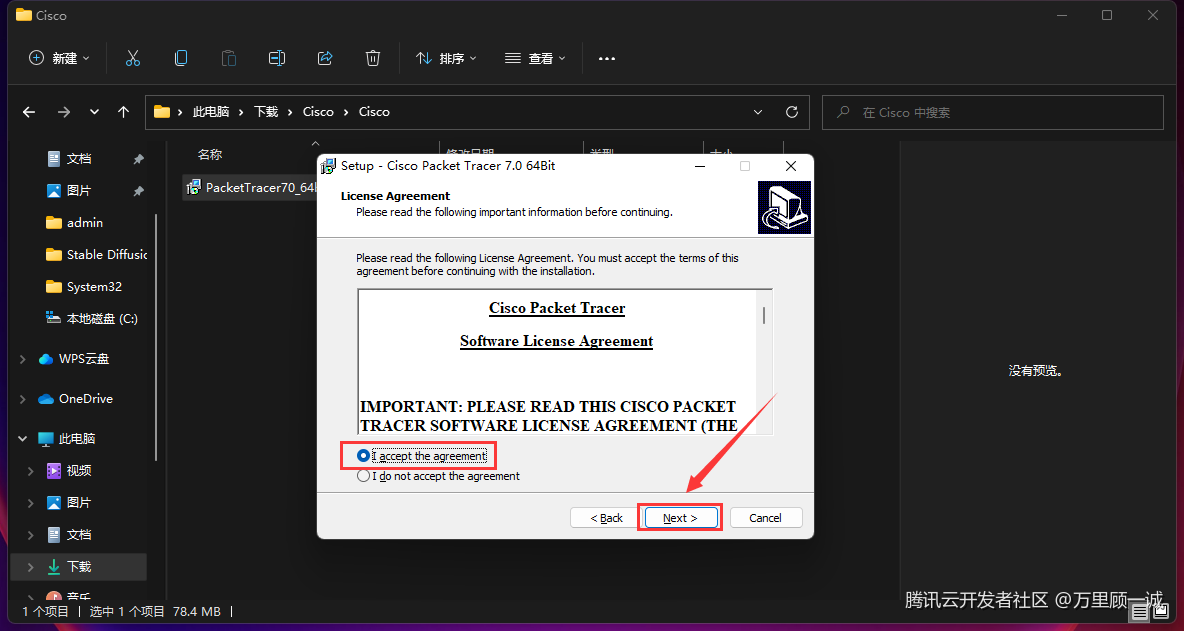Click the Share icon in Explorer toolbar
Screen dimensions: 1184x631
click(325, 58)
